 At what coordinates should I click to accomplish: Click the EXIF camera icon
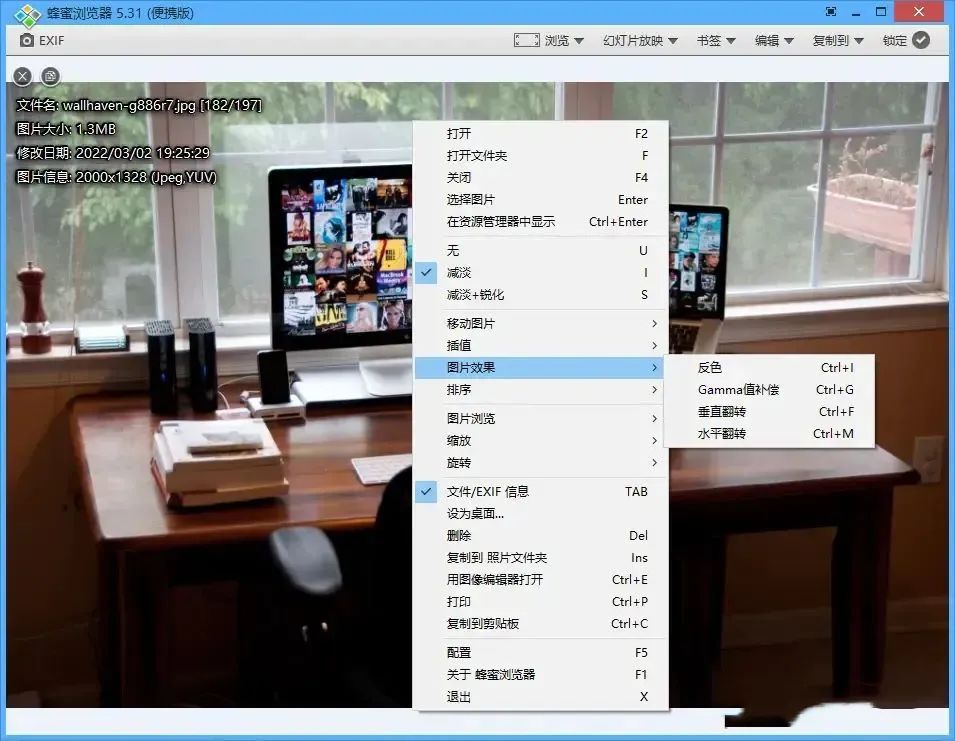click(x=27, y=41)
